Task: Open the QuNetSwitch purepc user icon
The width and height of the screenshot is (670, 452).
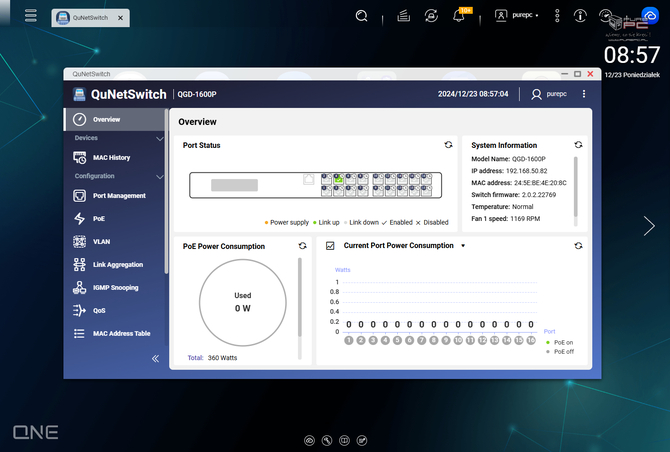Action: 536,94
